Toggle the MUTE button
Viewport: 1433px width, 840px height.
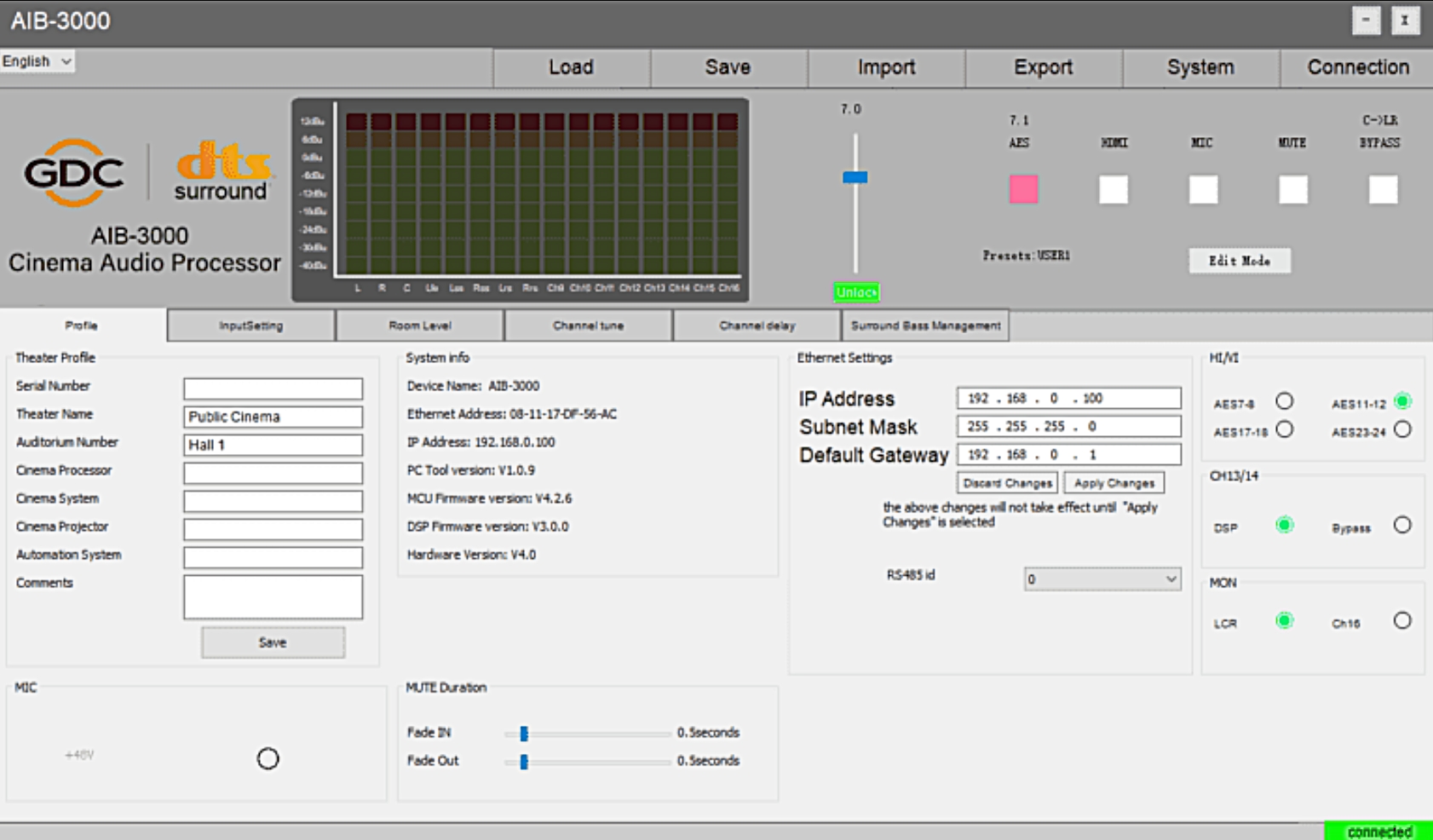1293,189
